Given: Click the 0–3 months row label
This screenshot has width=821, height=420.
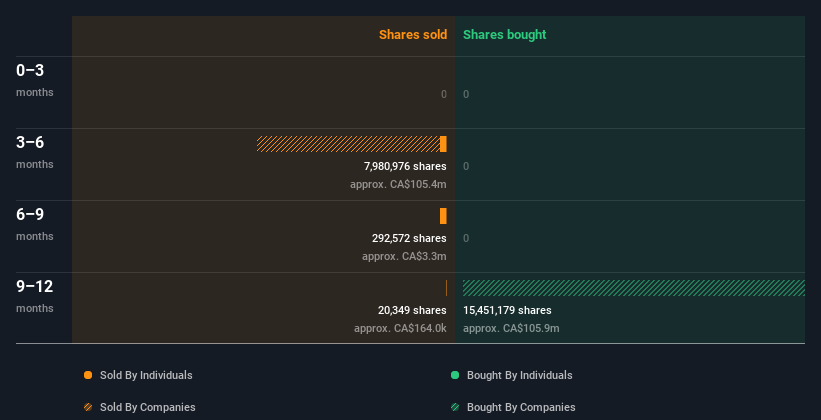Looking at the screenshot, I should click(x=35, y=80).
